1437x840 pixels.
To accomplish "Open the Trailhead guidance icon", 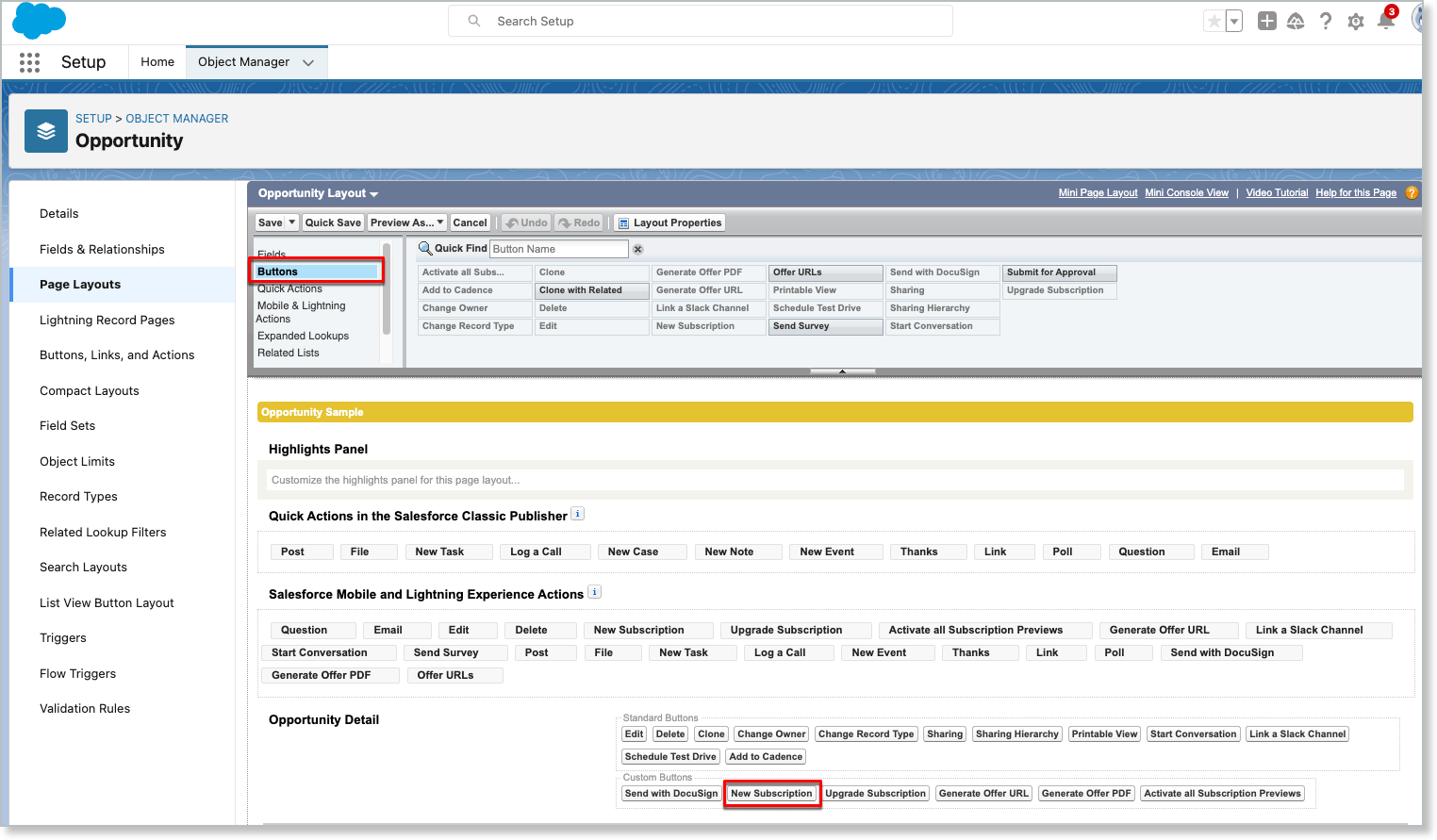I will [1296, 21].
